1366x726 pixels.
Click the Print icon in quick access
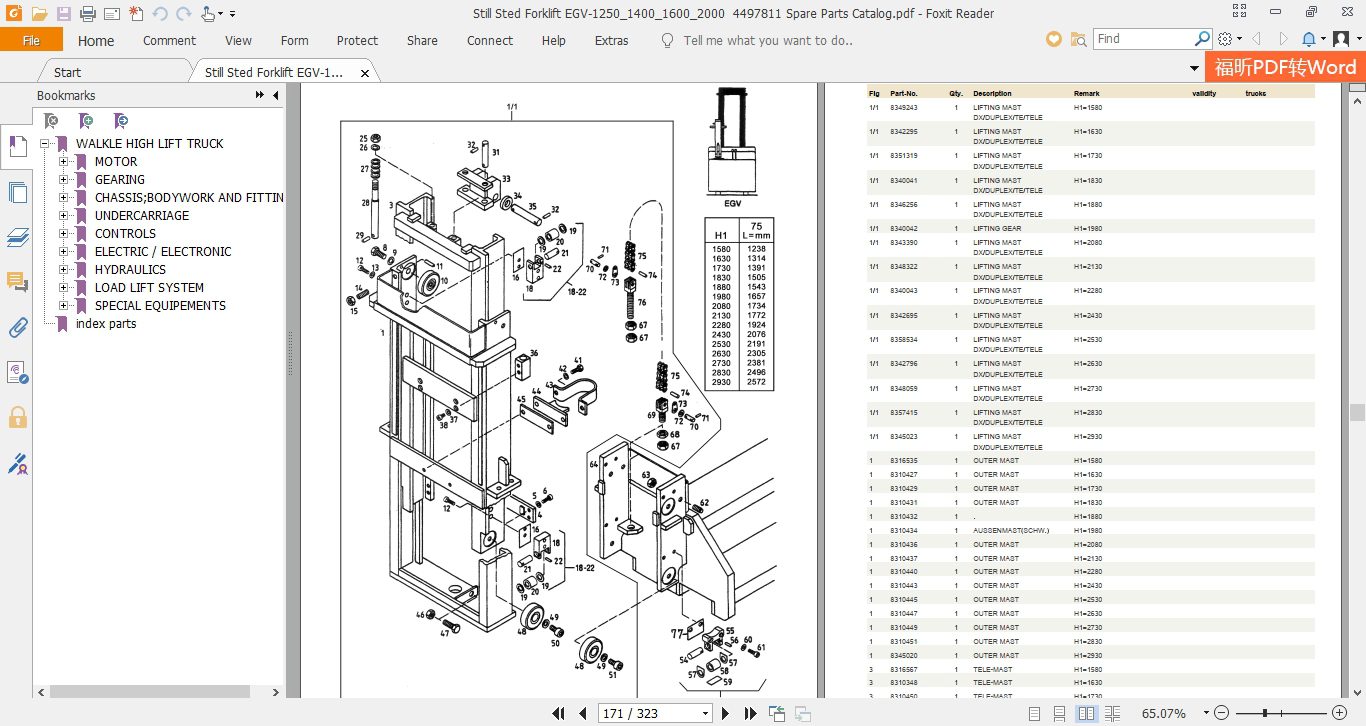[x=87, y=14]
